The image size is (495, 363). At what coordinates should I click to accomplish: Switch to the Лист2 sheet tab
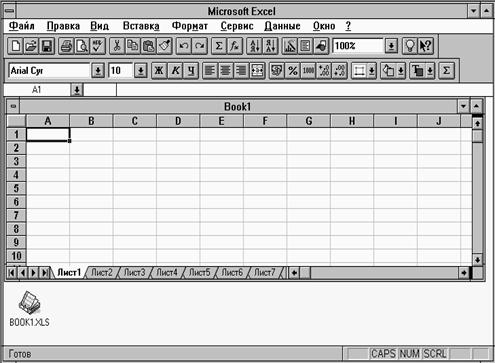coord(102,273)
